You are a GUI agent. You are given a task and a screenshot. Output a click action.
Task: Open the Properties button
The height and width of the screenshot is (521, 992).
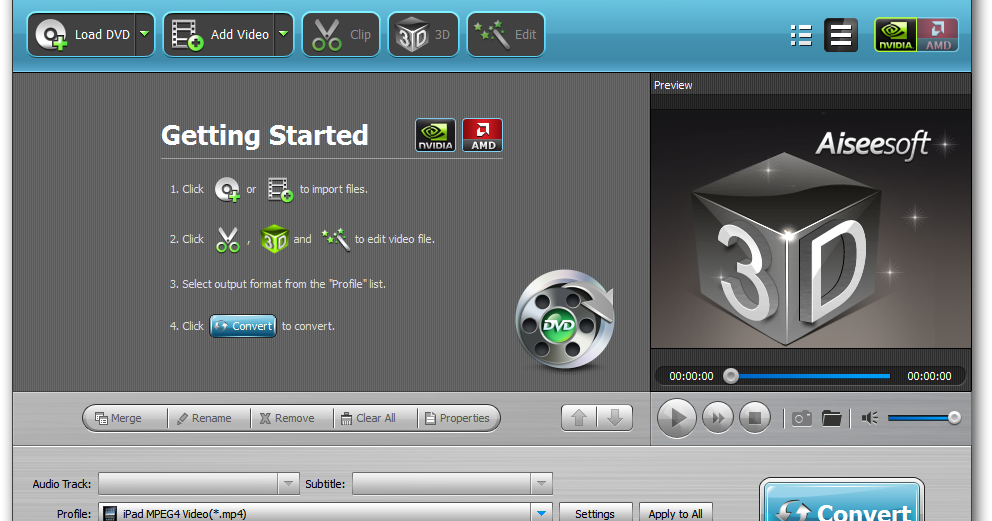tap(457, 418)
